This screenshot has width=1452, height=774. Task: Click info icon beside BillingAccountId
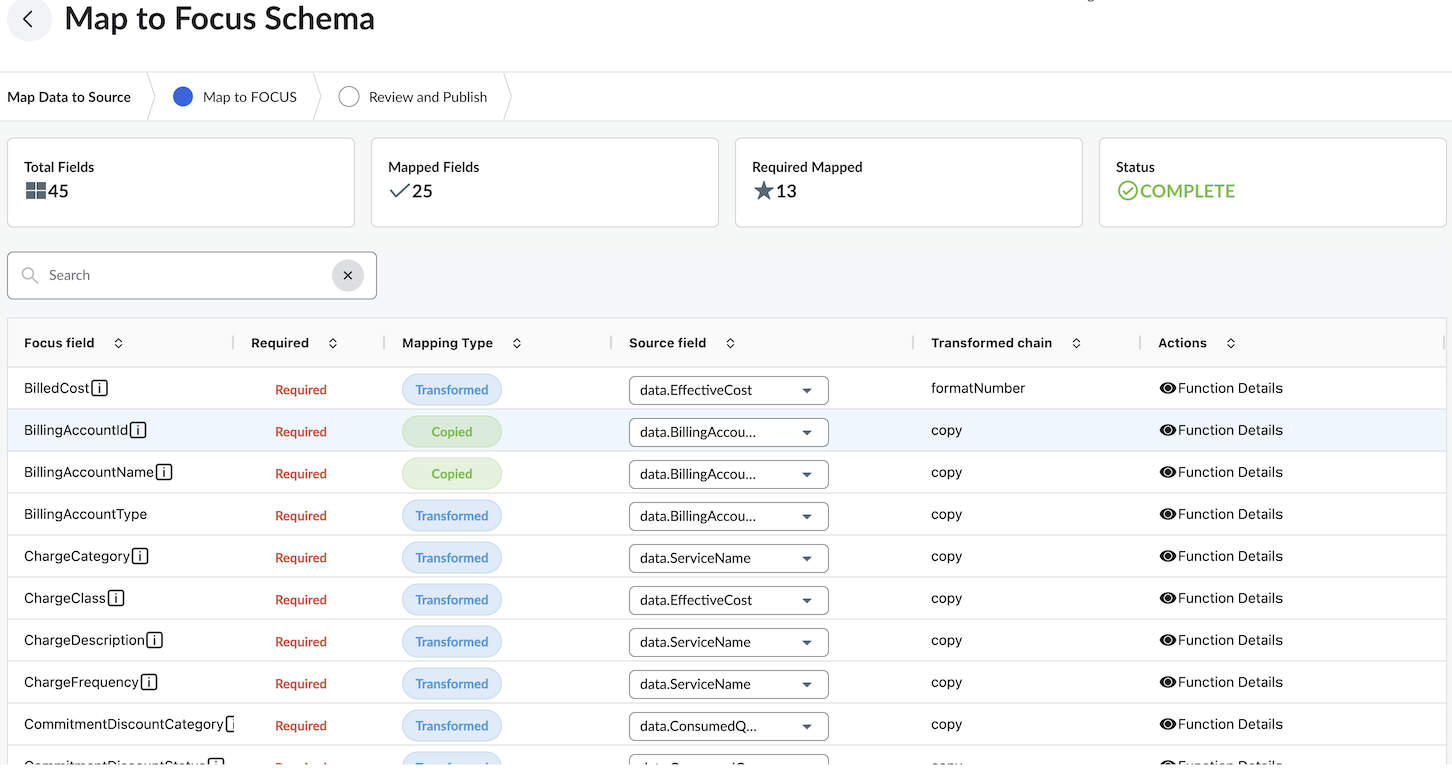tap(138, 430)
